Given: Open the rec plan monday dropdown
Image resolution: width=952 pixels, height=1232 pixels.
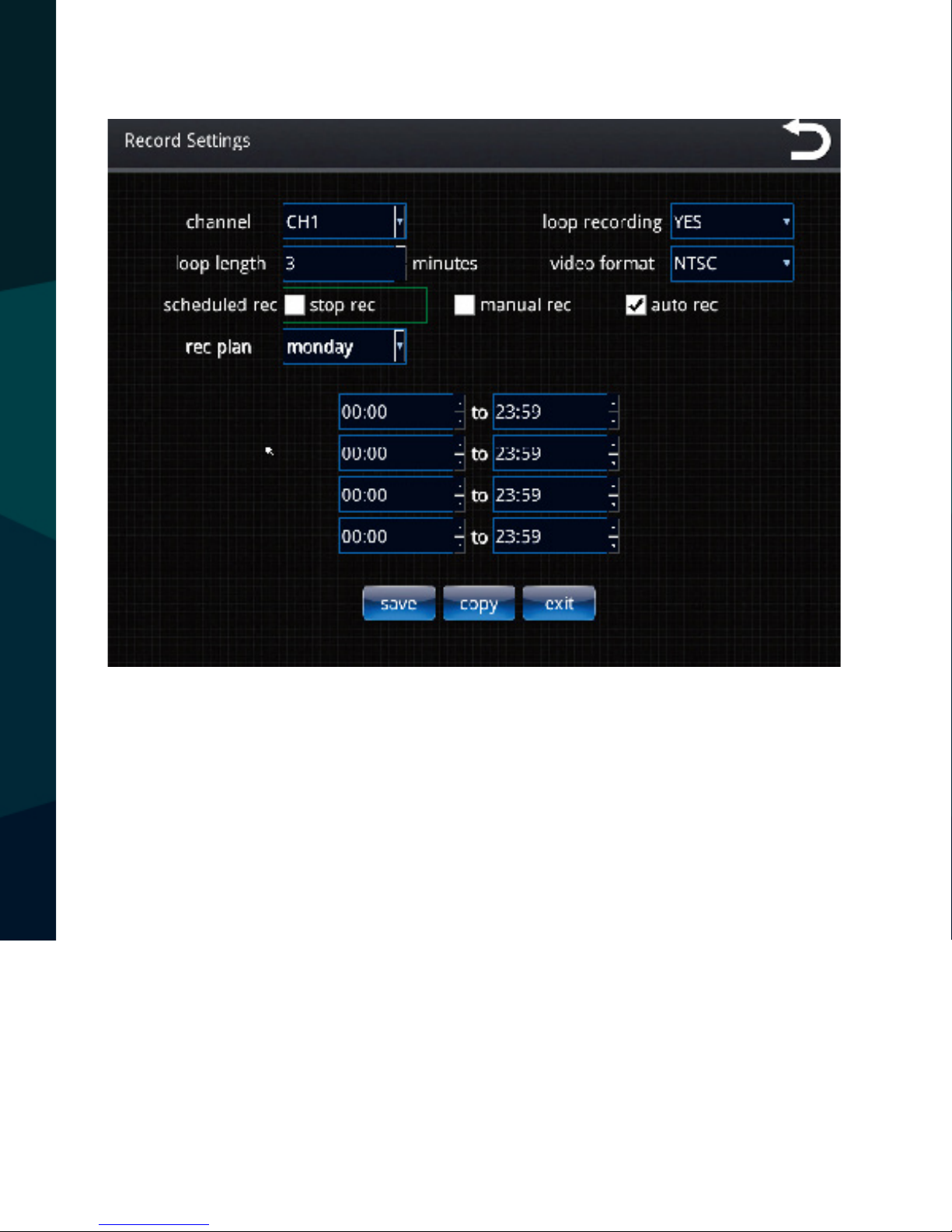Looking at the screenshot, I should click(x=344, y=347).
